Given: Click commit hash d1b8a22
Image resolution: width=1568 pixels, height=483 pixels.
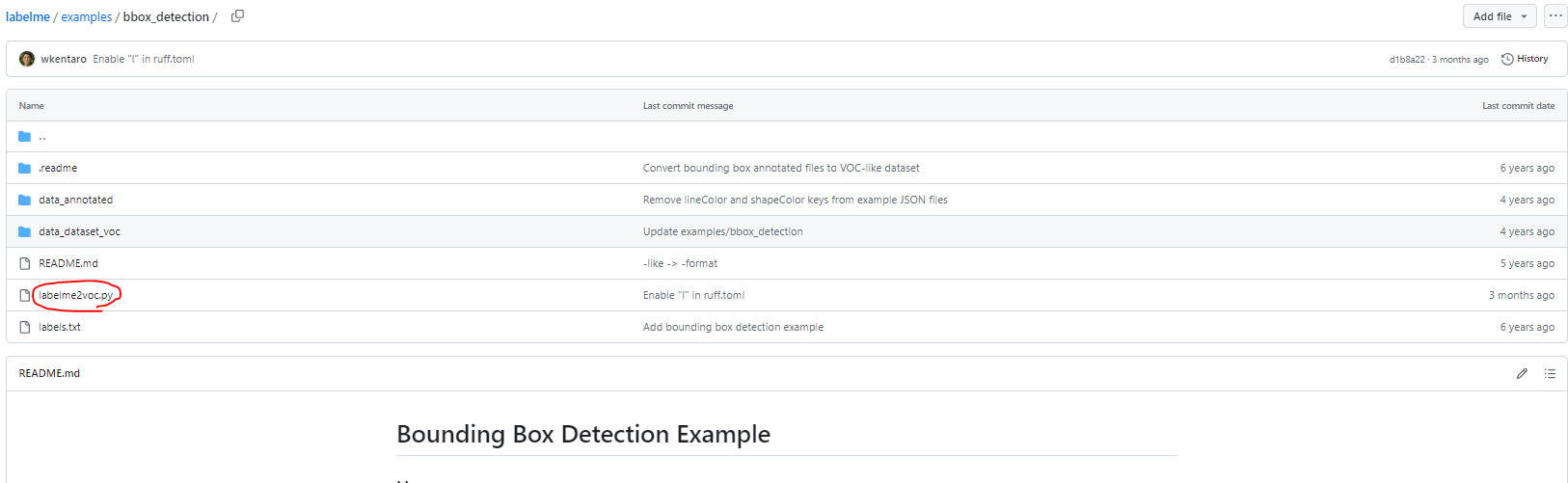Looking at the screenshot, I should click(x=1406, y=60).
